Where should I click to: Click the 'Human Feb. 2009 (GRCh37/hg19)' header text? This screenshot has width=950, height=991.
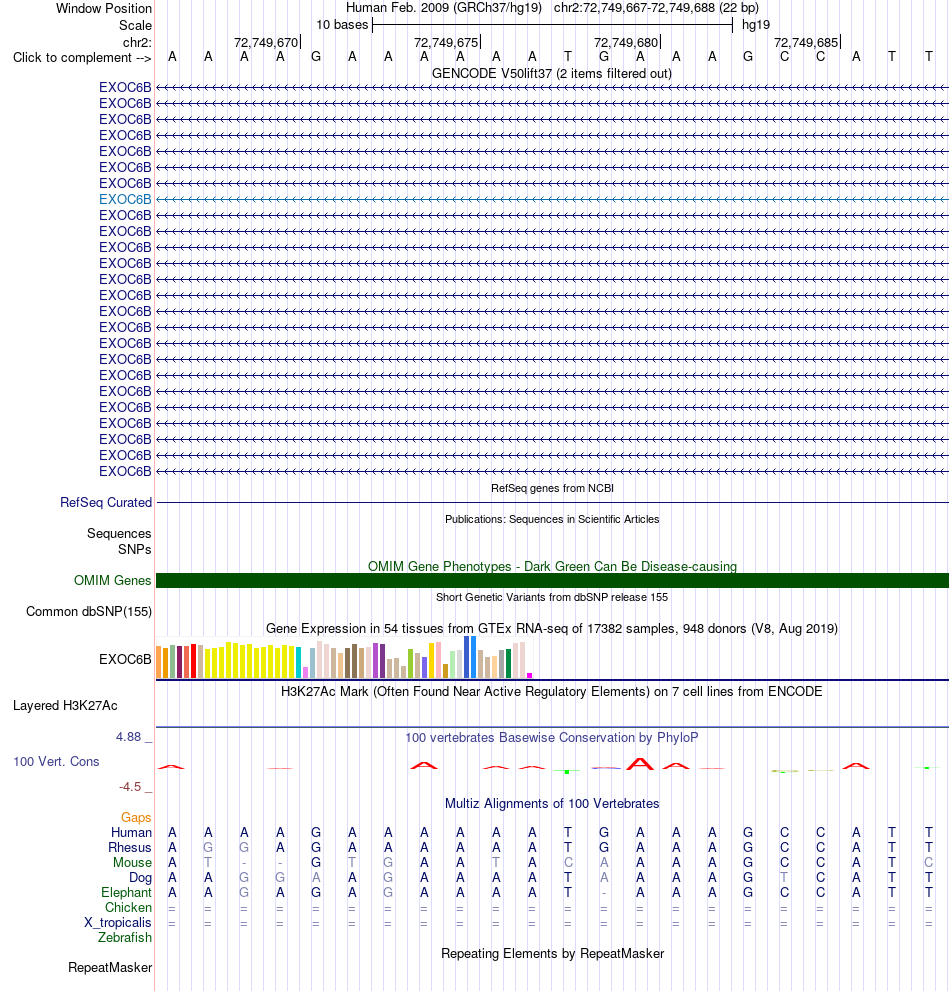tap(444, 8)
